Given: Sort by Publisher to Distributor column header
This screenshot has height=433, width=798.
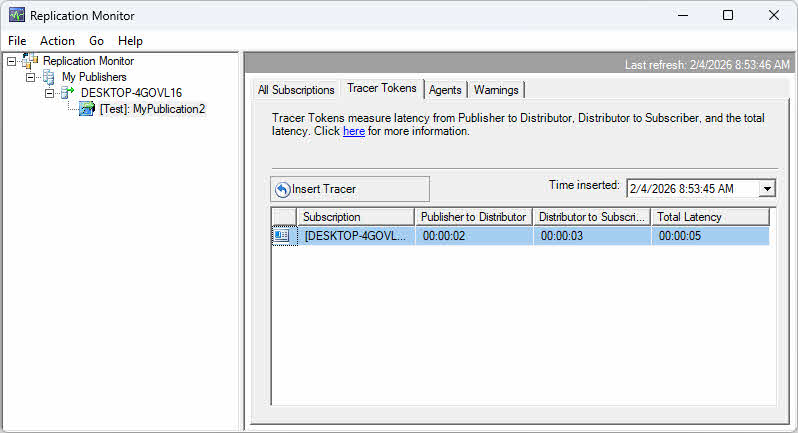Looking at the screenshot, I should pyautogui.click(x=474, y=217).
